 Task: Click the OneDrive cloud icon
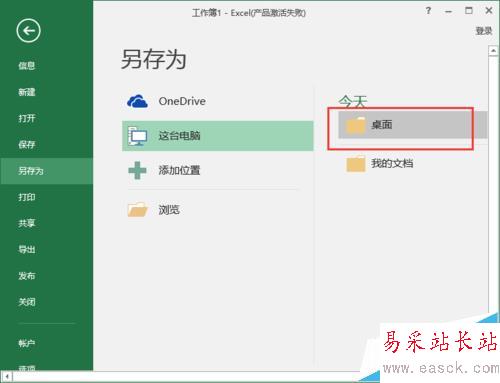click(x=137, y=101)
